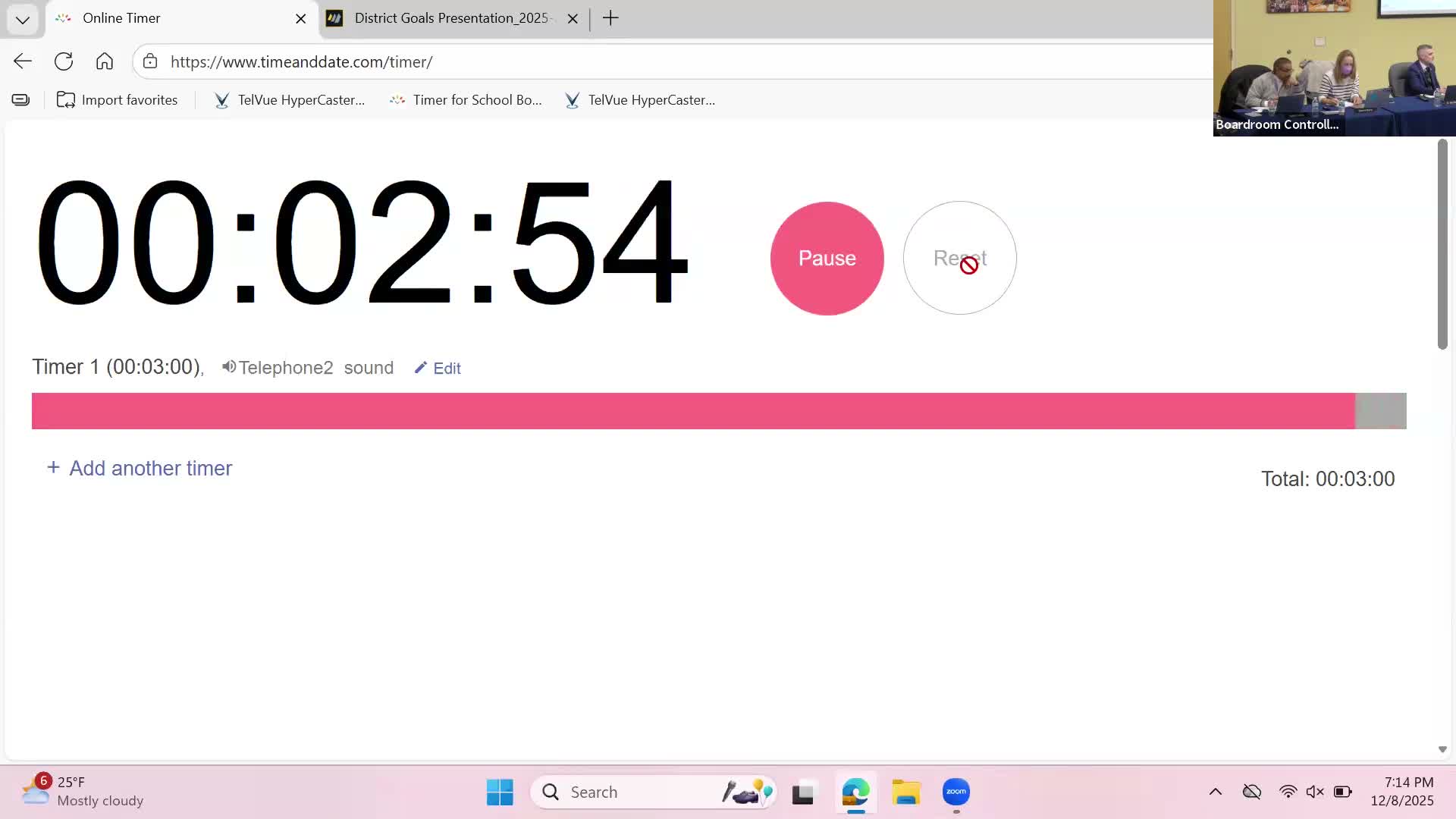1456x819 pixels.
Task: Toggle the muted volume icon in tray
Action: (1315, 792)
